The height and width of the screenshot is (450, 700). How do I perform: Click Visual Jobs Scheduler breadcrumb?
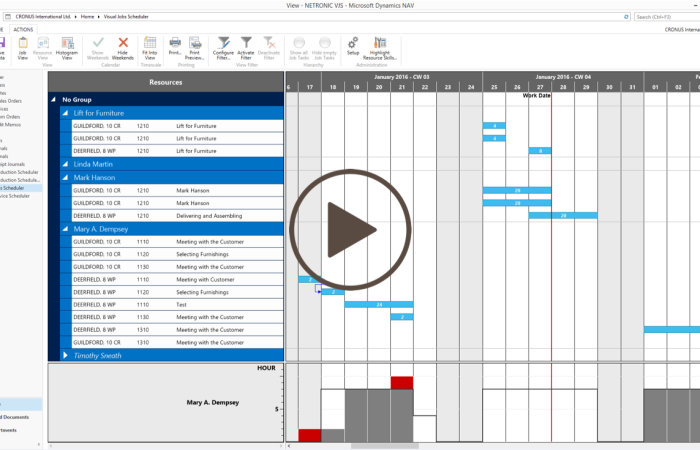click(x=126, y=17)
